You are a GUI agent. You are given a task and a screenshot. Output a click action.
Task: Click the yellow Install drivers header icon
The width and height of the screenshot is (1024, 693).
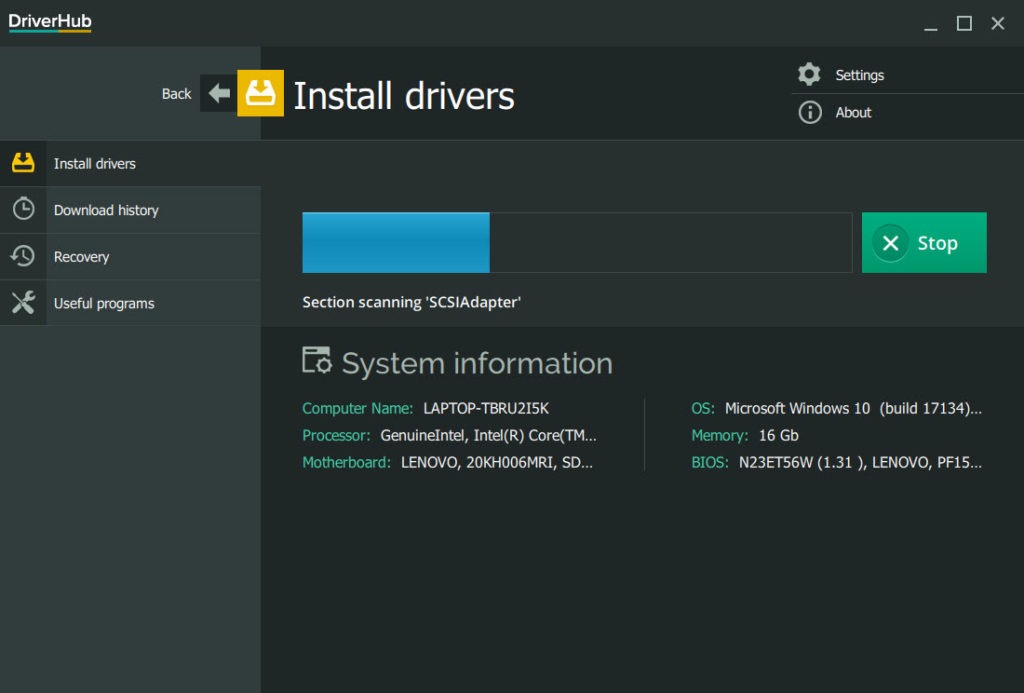coord(260,93)
